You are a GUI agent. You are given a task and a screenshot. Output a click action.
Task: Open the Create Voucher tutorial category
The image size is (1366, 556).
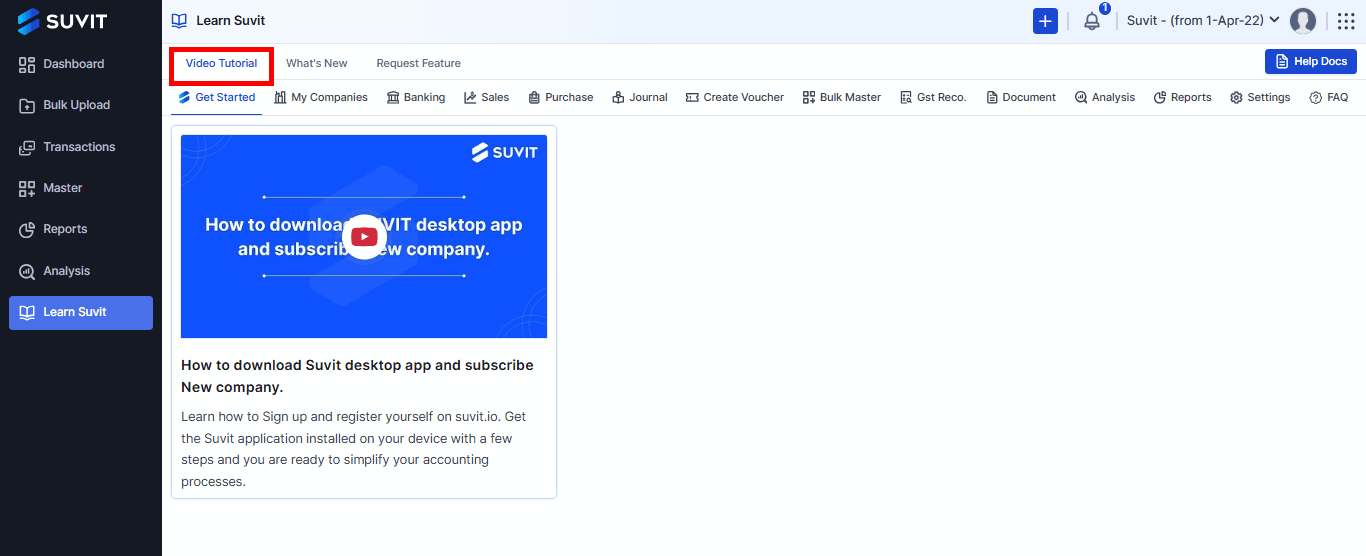(735, 97)
